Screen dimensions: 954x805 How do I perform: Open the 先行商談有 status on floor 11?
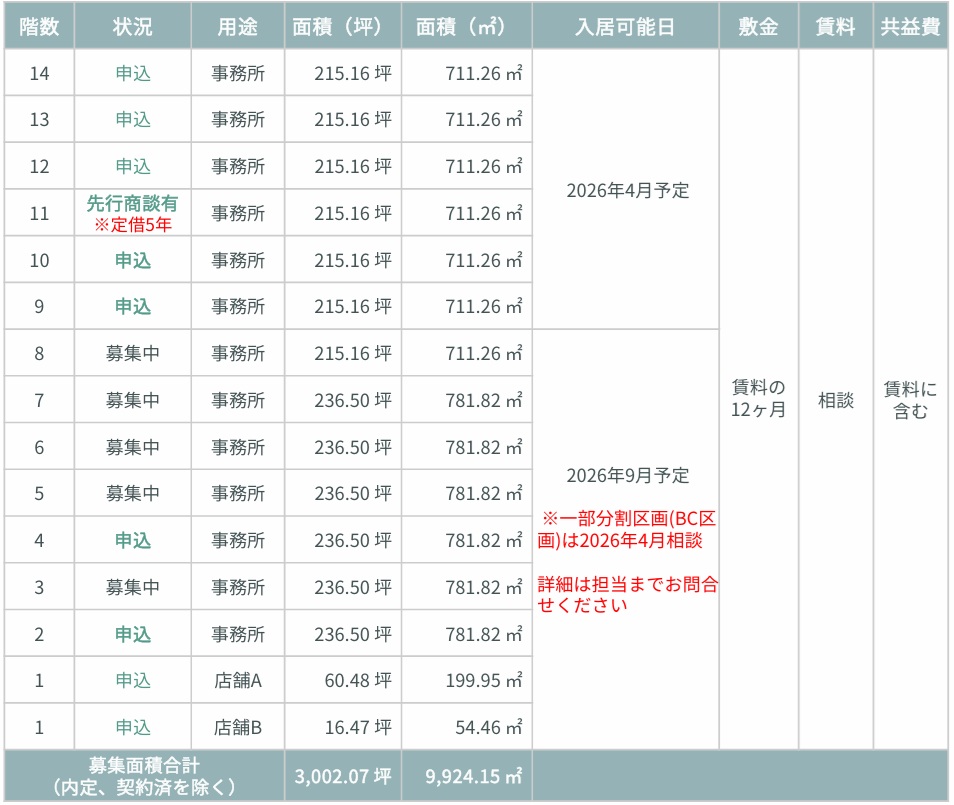(133, 204)
